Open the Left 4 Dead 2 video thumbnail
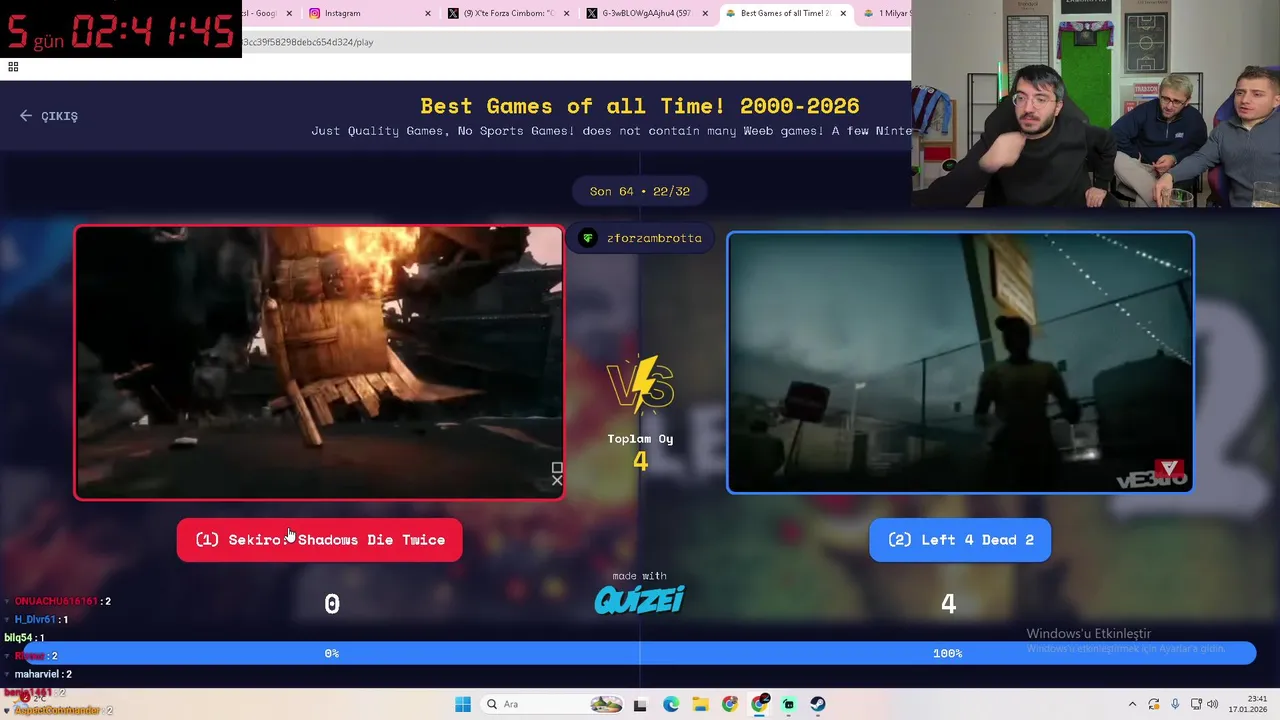This screenshot has width=1280, height=720. [x=960, y=363]
